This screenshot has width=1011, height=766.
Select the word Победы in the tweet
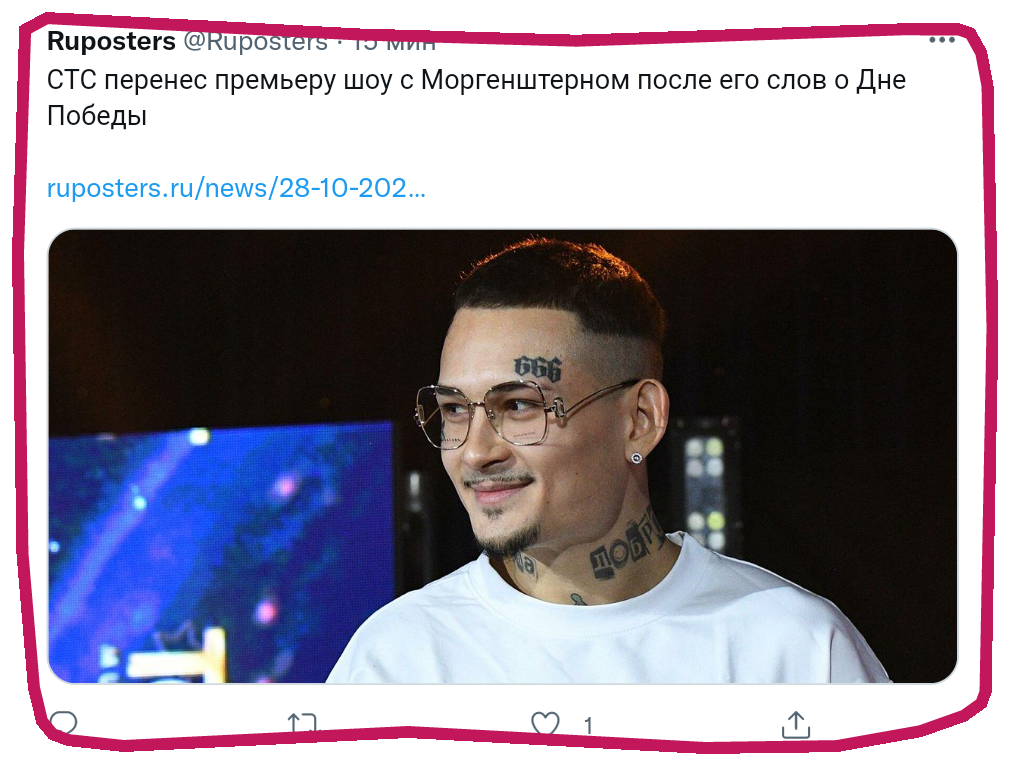coord(97,116)
